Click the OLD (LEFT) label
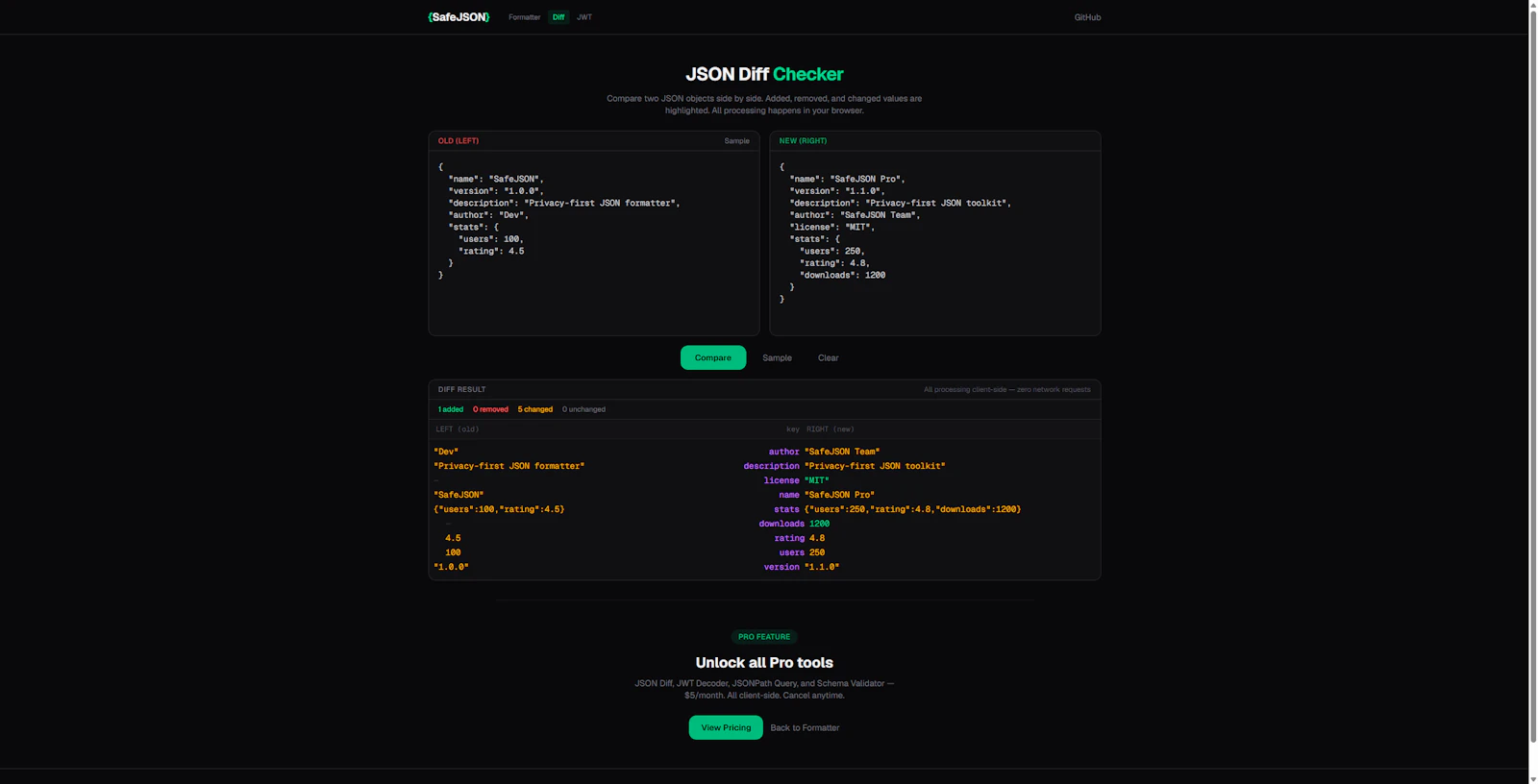Image resolution: width=1538 pixels, height=784 pixels. 459,141
